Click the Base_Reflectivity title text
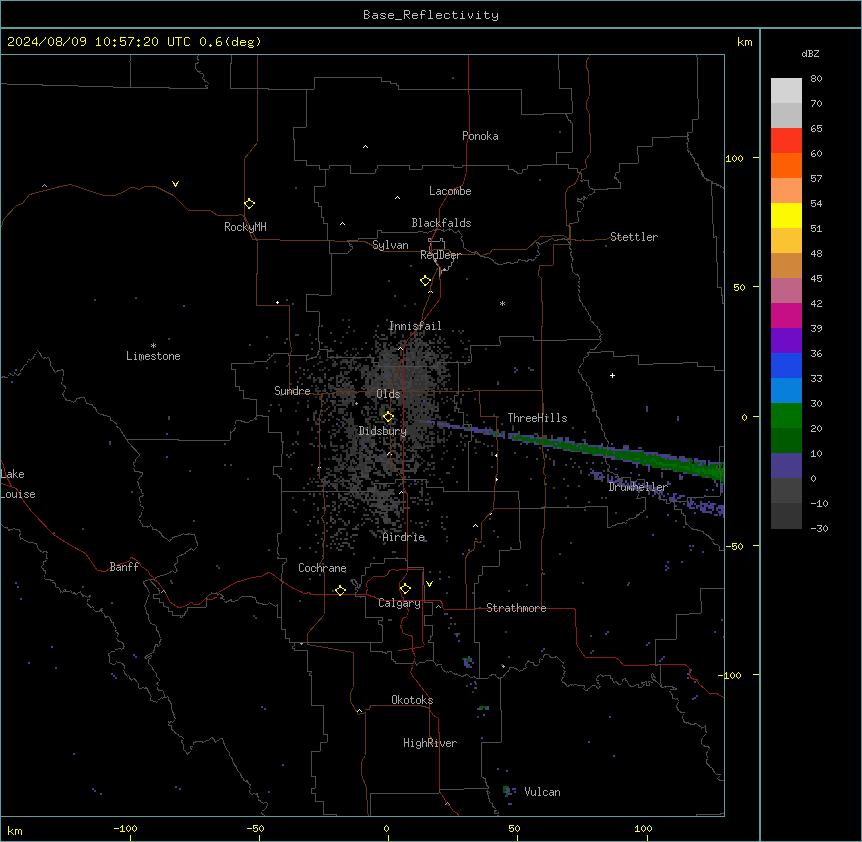Image resolution: width=862 pixels, height=842 pixels. 431,15
